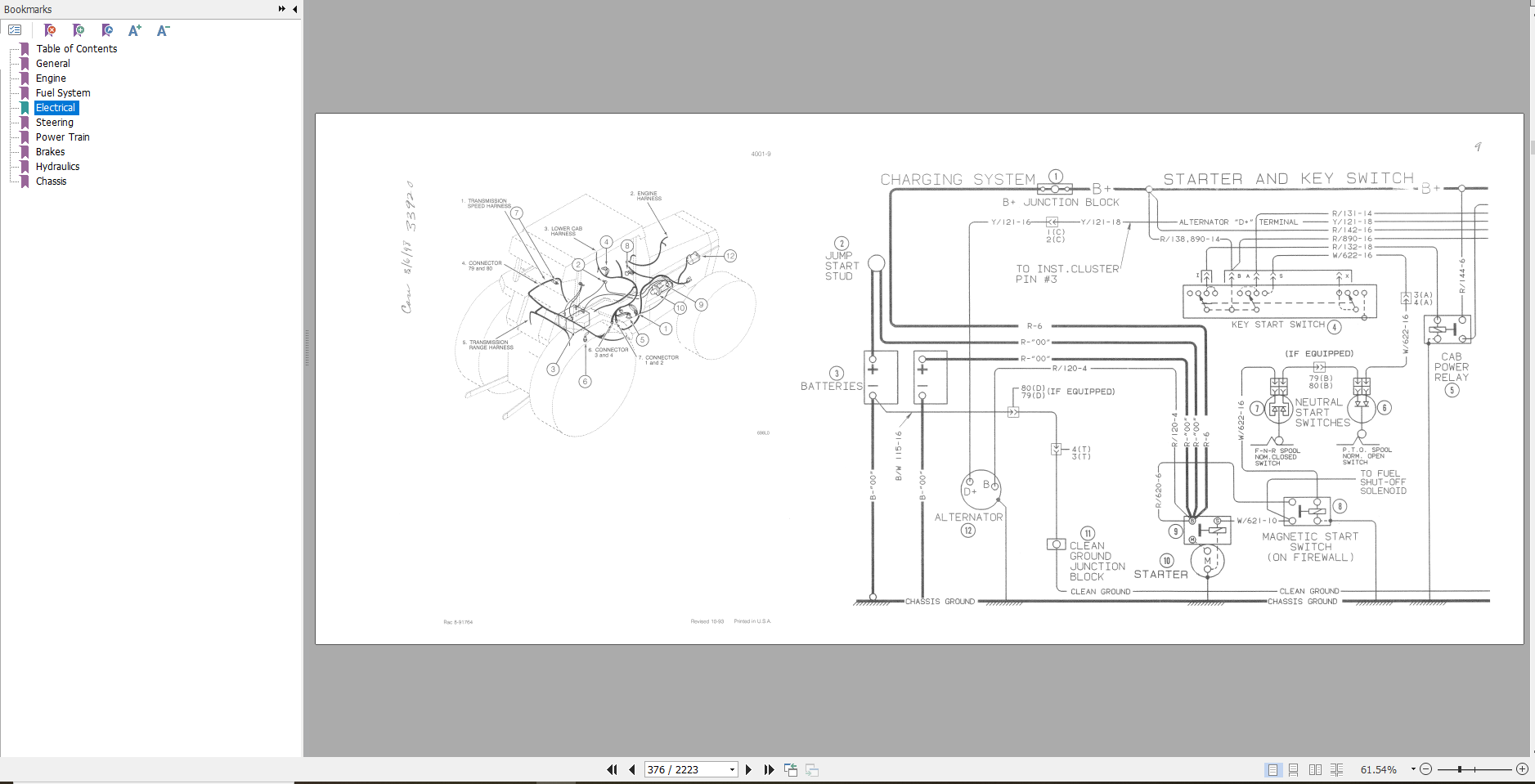Select single page view mode

coord(1272,769)
